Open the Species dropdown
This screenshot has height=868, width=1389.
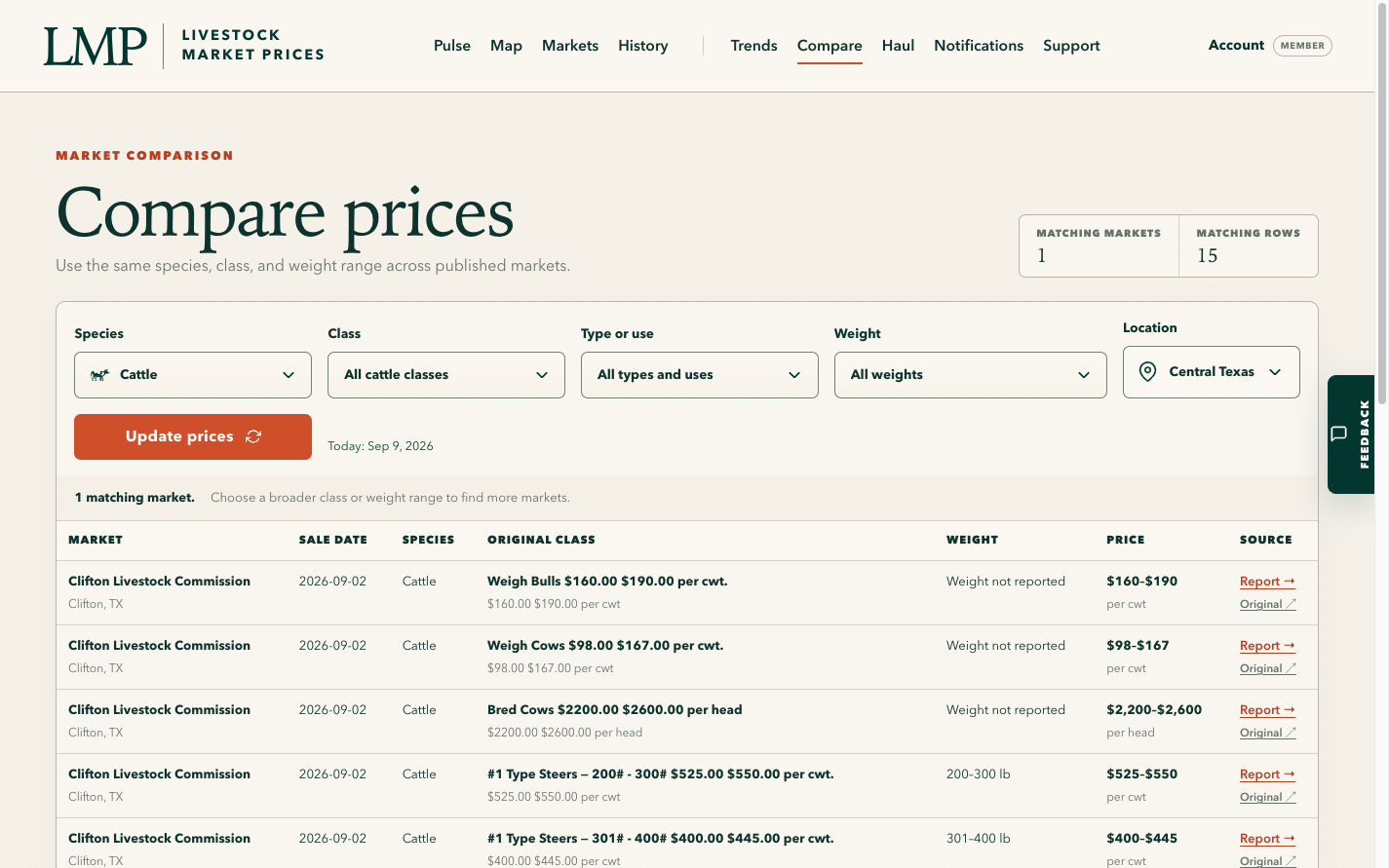(193, 375)
